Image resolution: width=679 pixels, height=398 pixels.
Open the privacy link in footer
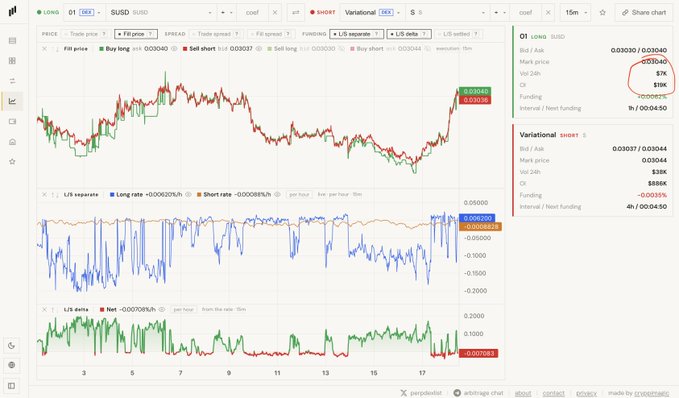[586, 393]
